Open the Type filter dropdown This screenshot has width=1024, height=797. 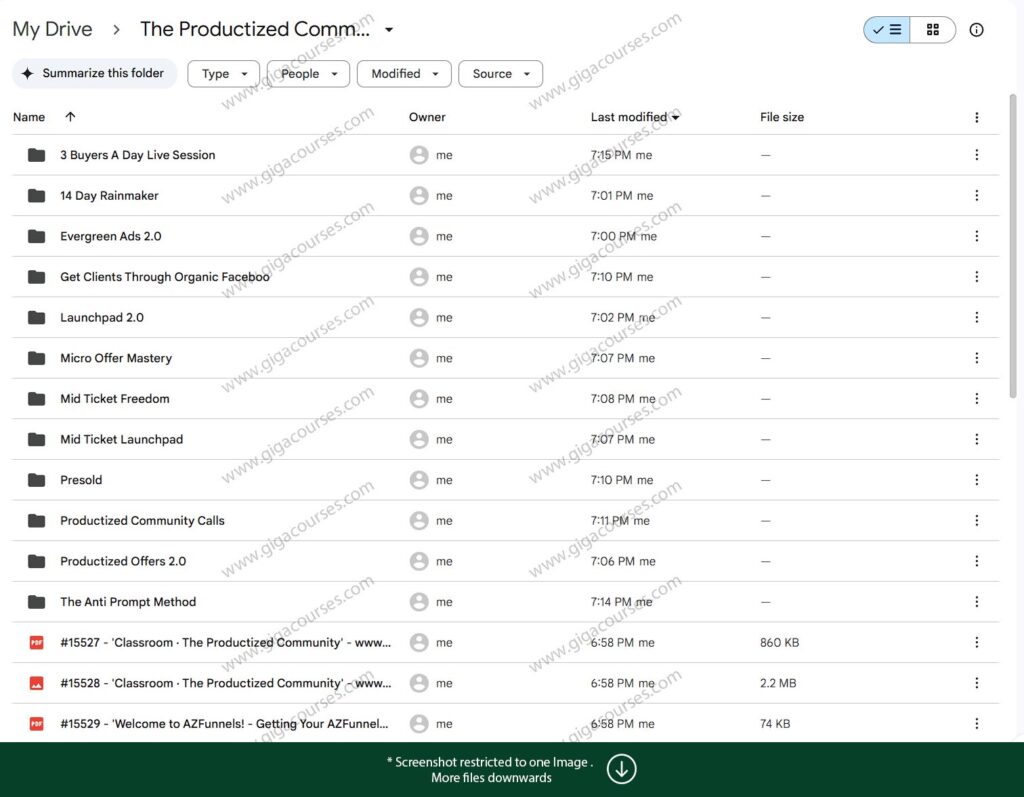[223, 73]
